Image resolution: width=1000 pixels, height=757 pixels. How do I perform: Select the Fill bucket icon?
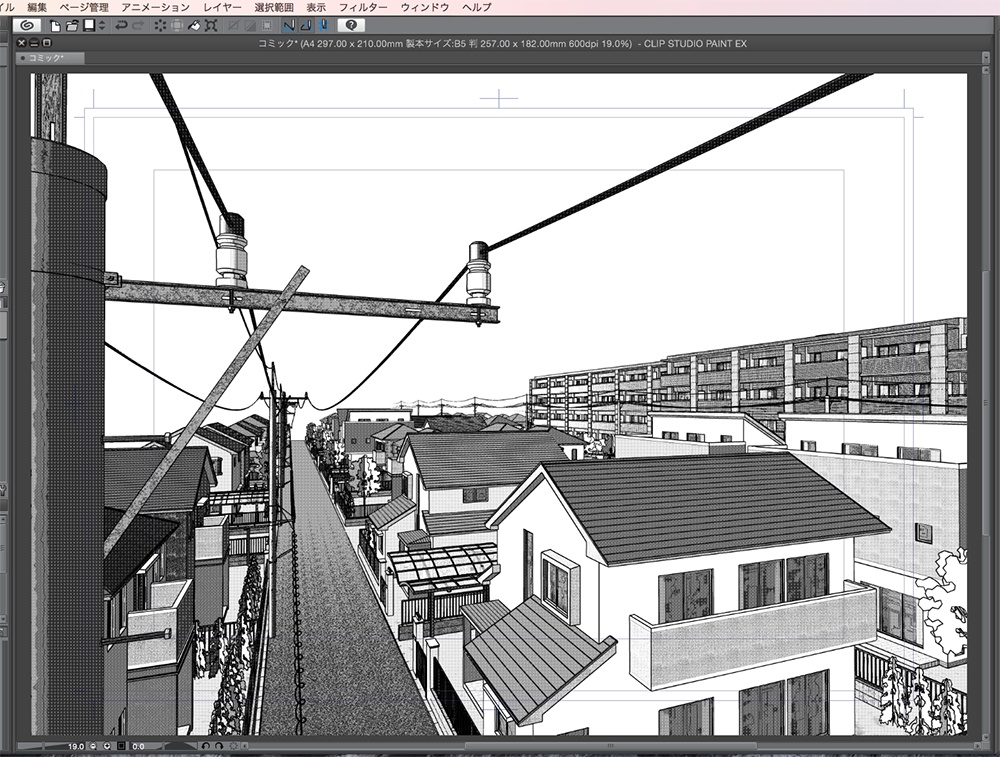click(195, 25)
